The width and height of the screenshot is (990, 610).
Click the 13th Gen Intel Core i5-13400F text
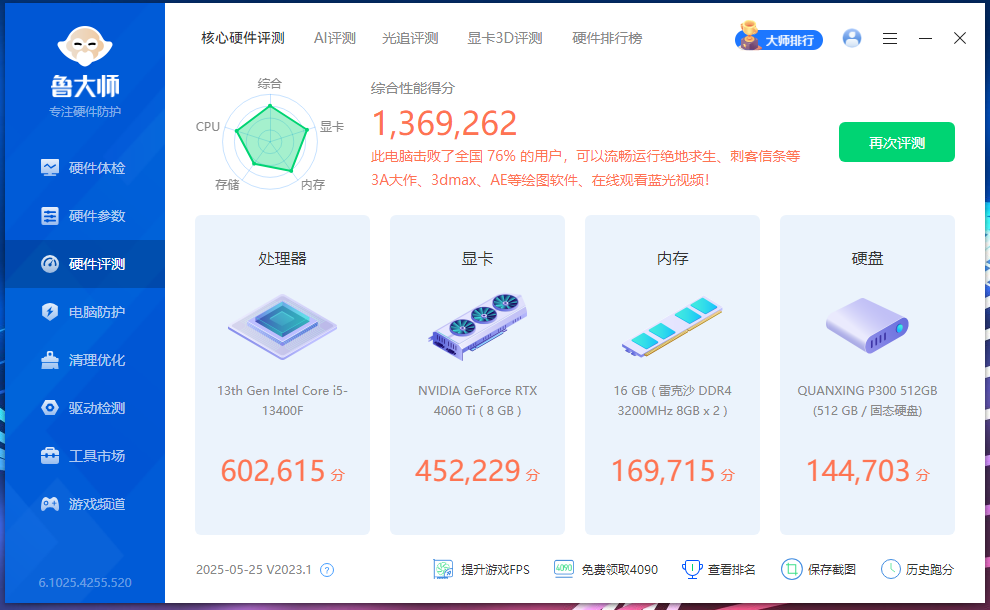tap(282, 400)
